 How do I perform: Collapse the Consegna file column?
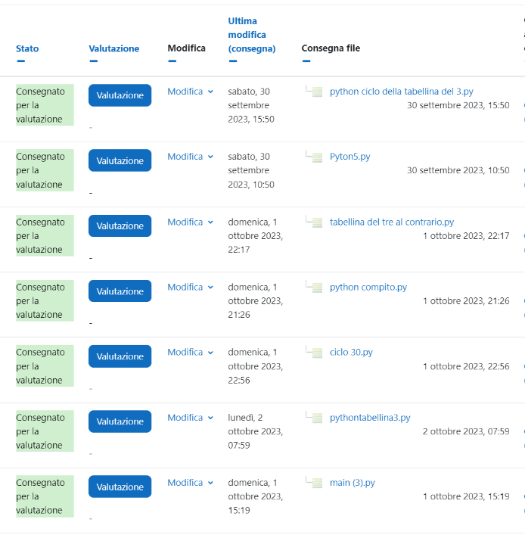[306, 61]
